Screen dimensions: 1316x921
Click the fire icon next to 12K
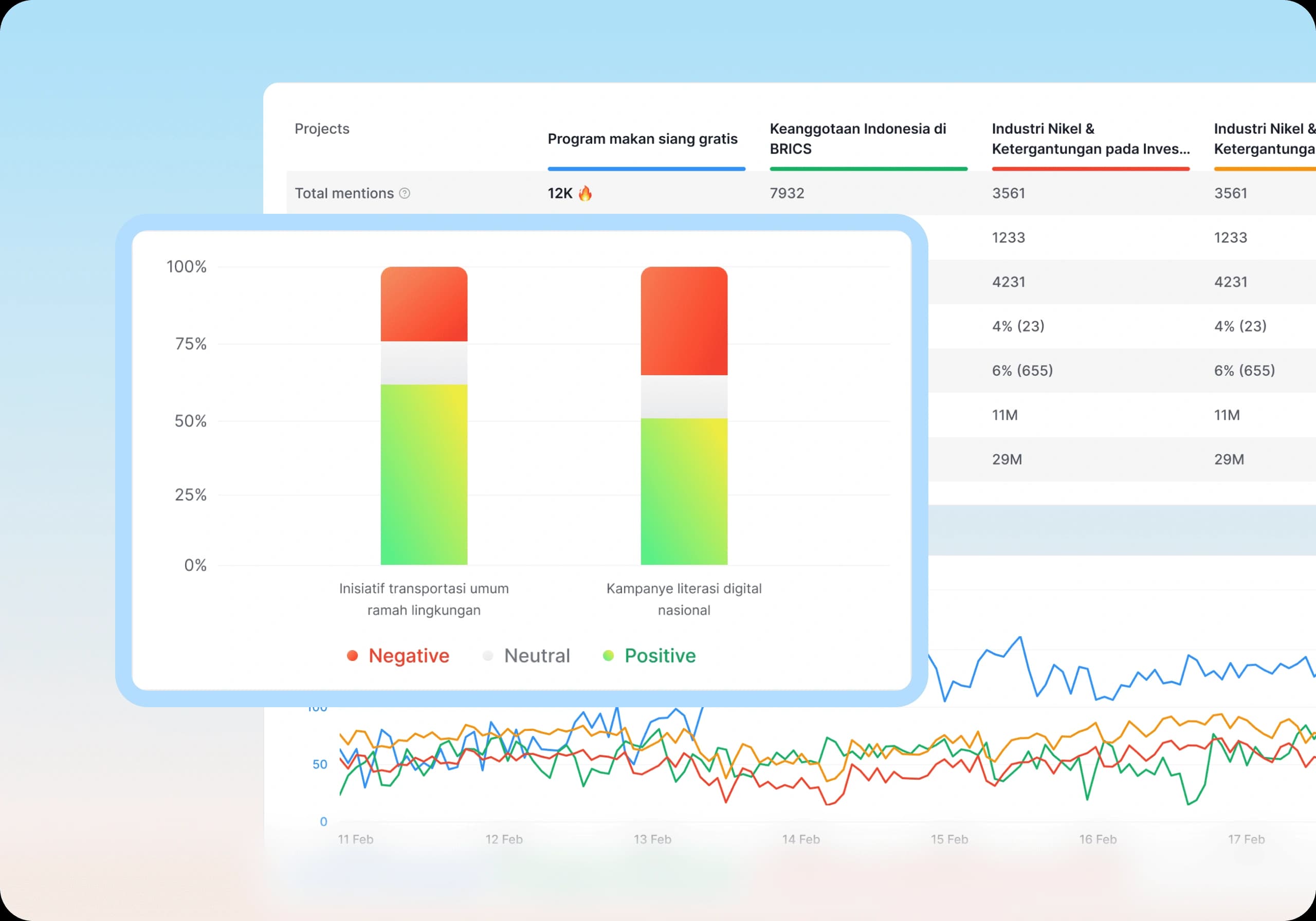pyautogui.click(x=584, y=193)
